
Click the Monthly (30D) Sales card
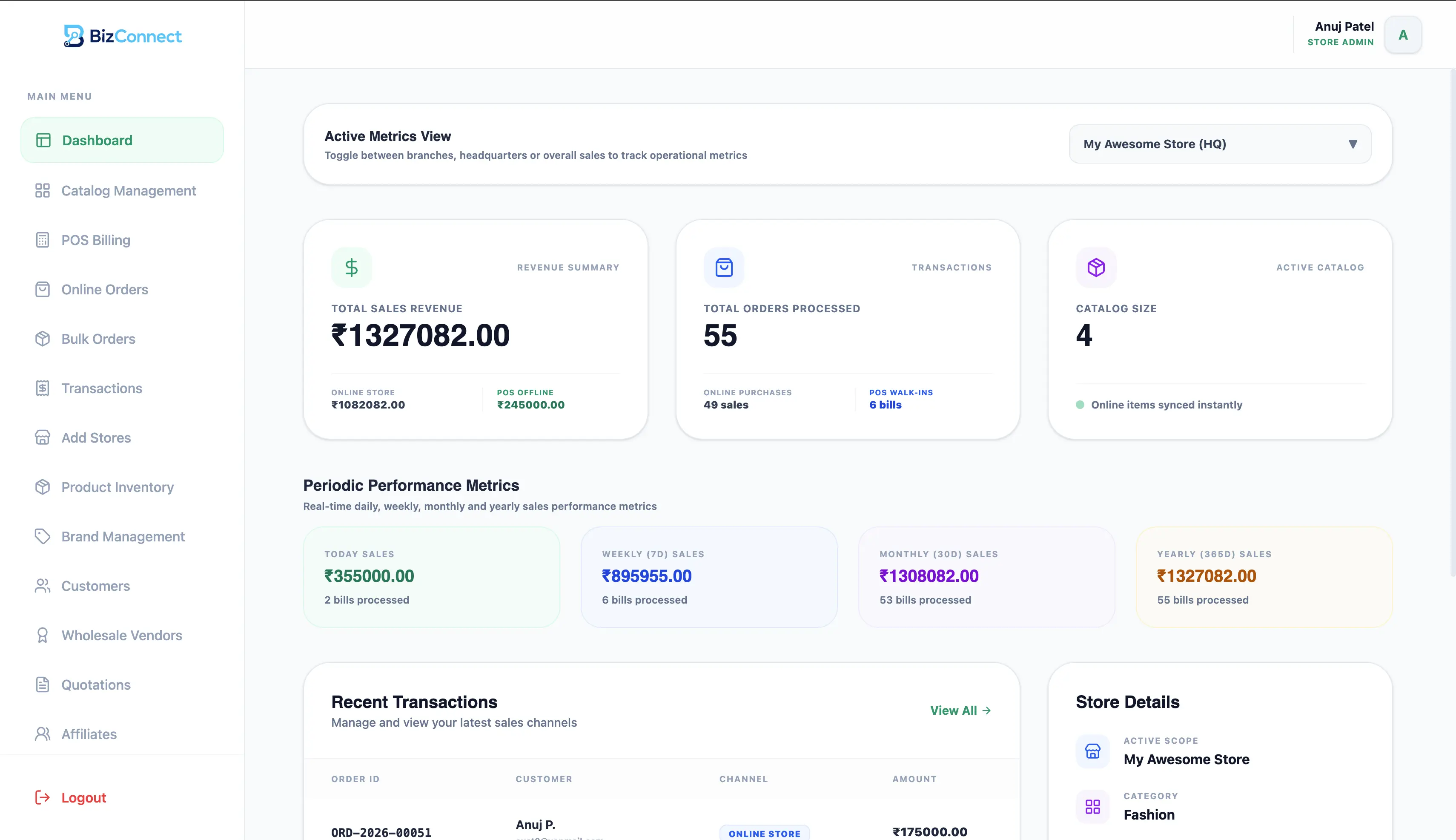click(x=986, y=577)
